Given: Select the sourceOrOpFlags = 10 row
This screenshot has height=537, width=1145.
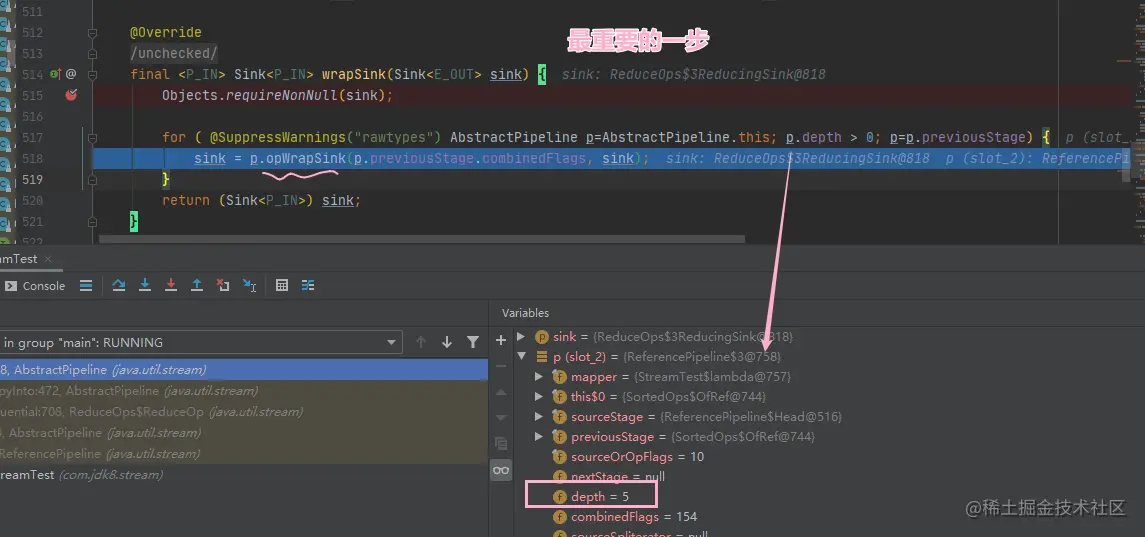Looking at the screenshot, I should 629,457.
